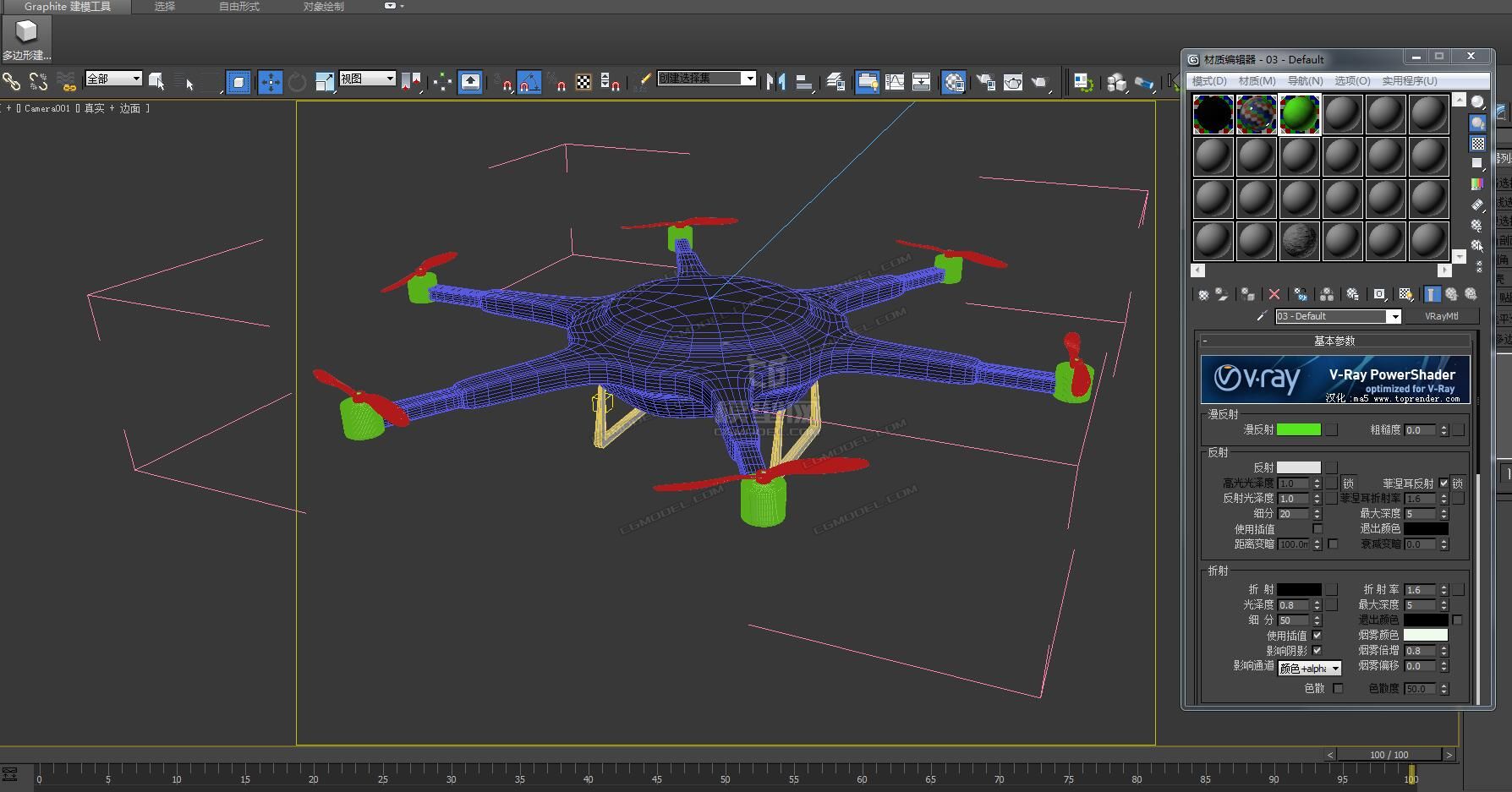The image size is (1512, 792).
Task: Open the 视图 reference coordinate dropdown
Action: click(x=390, y=79)
